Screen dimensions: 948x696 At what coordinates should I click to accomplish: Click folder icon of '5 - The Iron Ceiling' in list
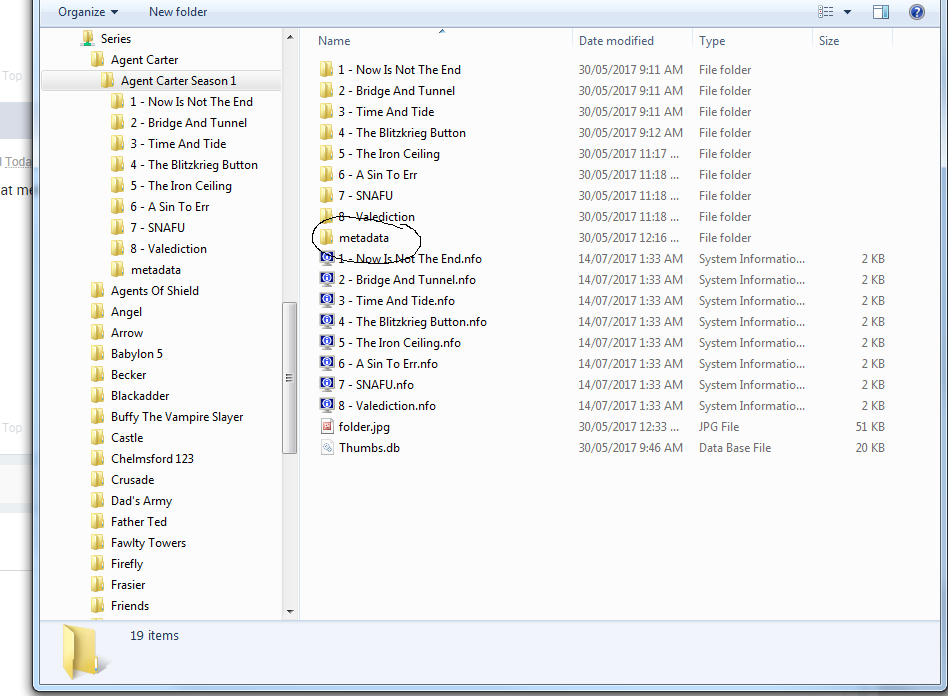click(326, 154)
